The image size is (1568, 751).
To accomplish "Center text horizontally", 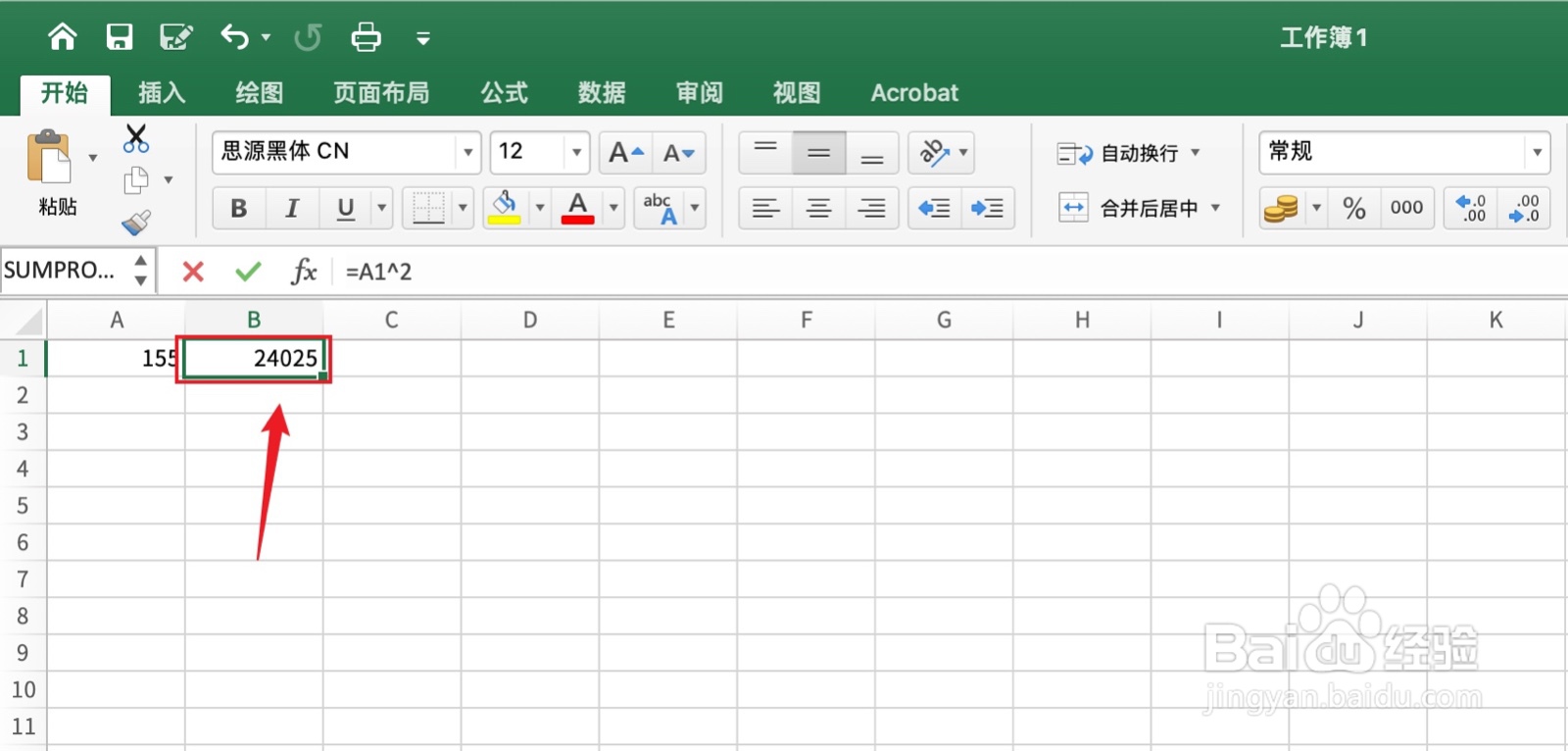I will tap(819, 208).
